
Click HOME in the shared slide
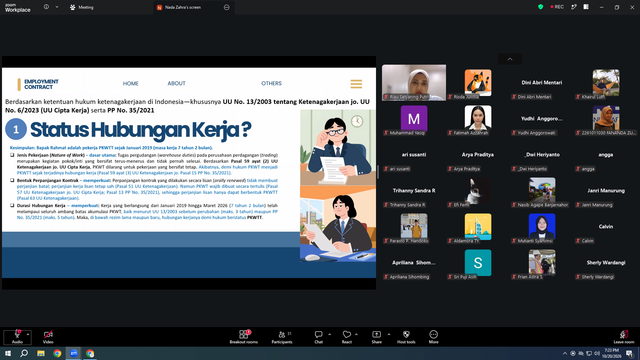(131, 83)
